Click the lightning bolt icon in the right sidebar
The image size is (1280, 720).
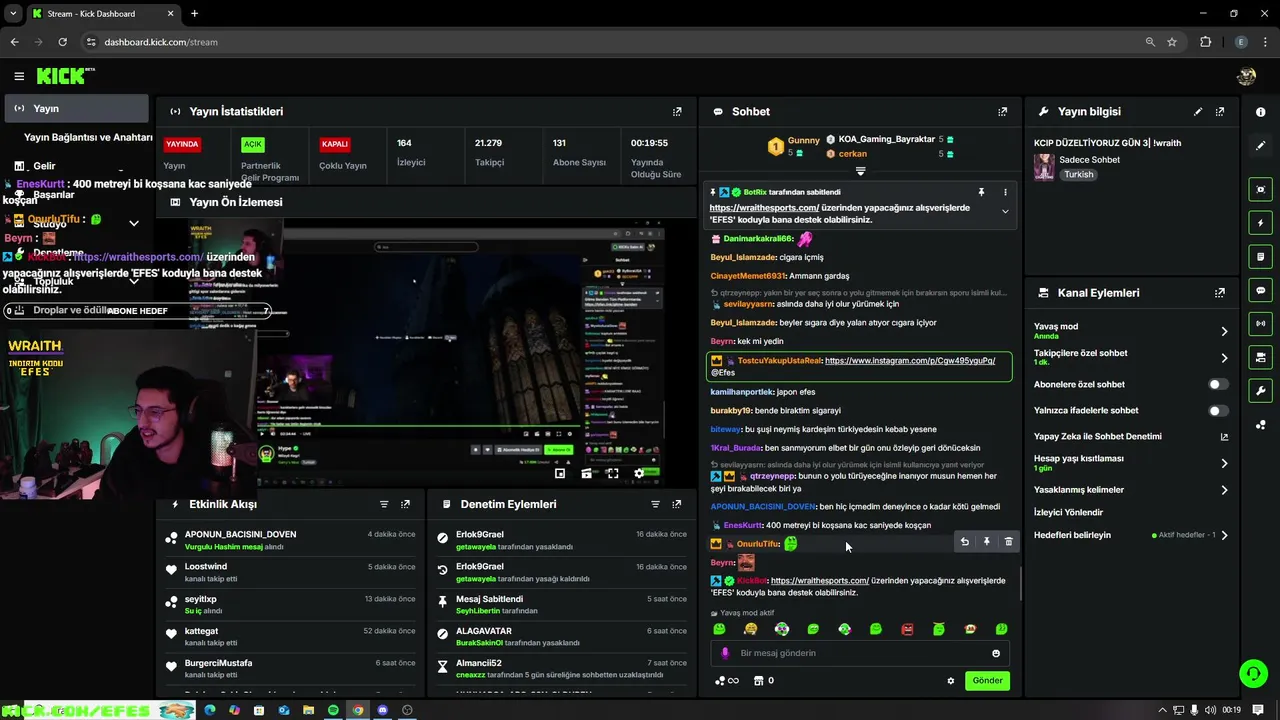pos(1261,223)
